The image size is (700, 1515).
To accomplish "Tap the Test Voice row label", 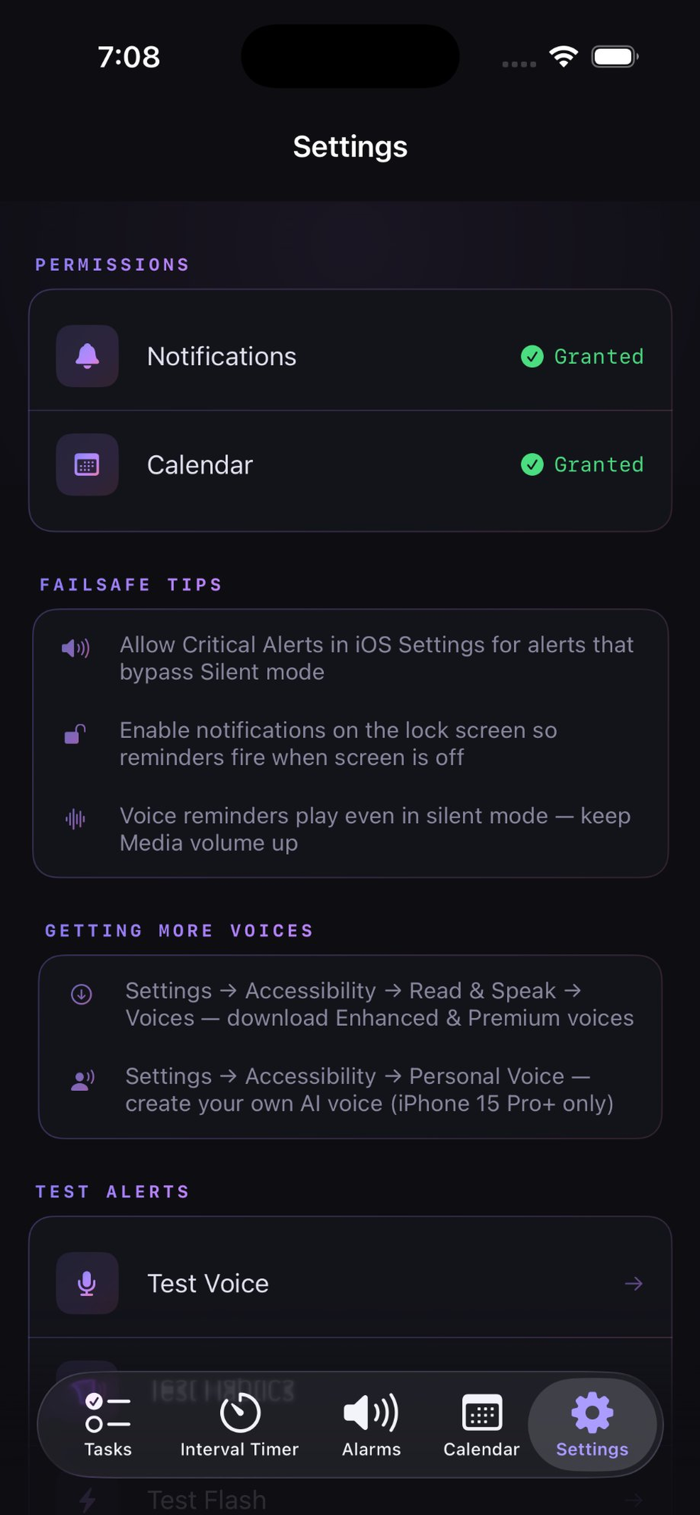I will (208, 1283).
